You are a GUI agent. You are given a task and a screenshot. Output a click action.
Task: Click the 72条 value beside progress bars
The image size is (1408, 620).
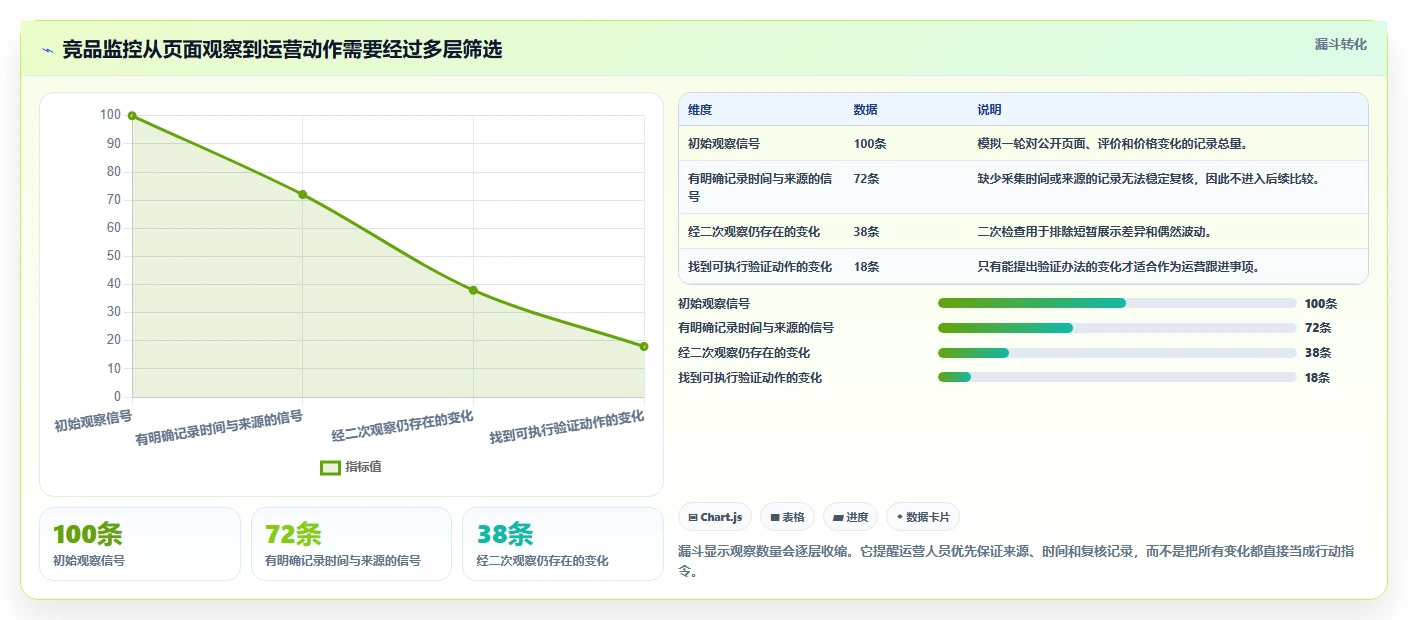coord(1318,328)
